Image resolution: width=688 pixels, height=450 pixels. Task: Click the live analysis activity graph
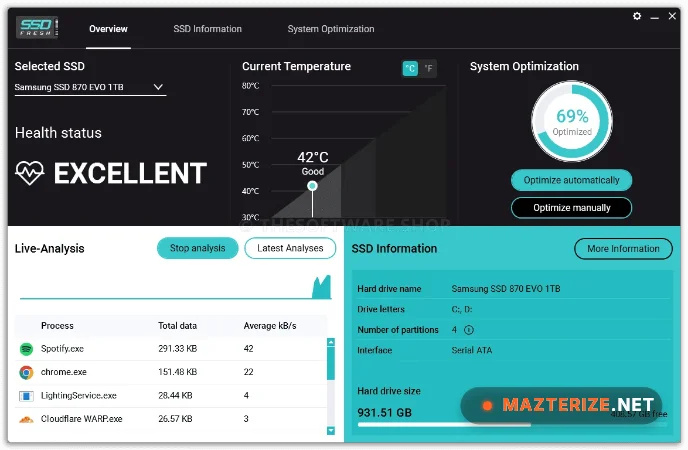coord(176,287)
